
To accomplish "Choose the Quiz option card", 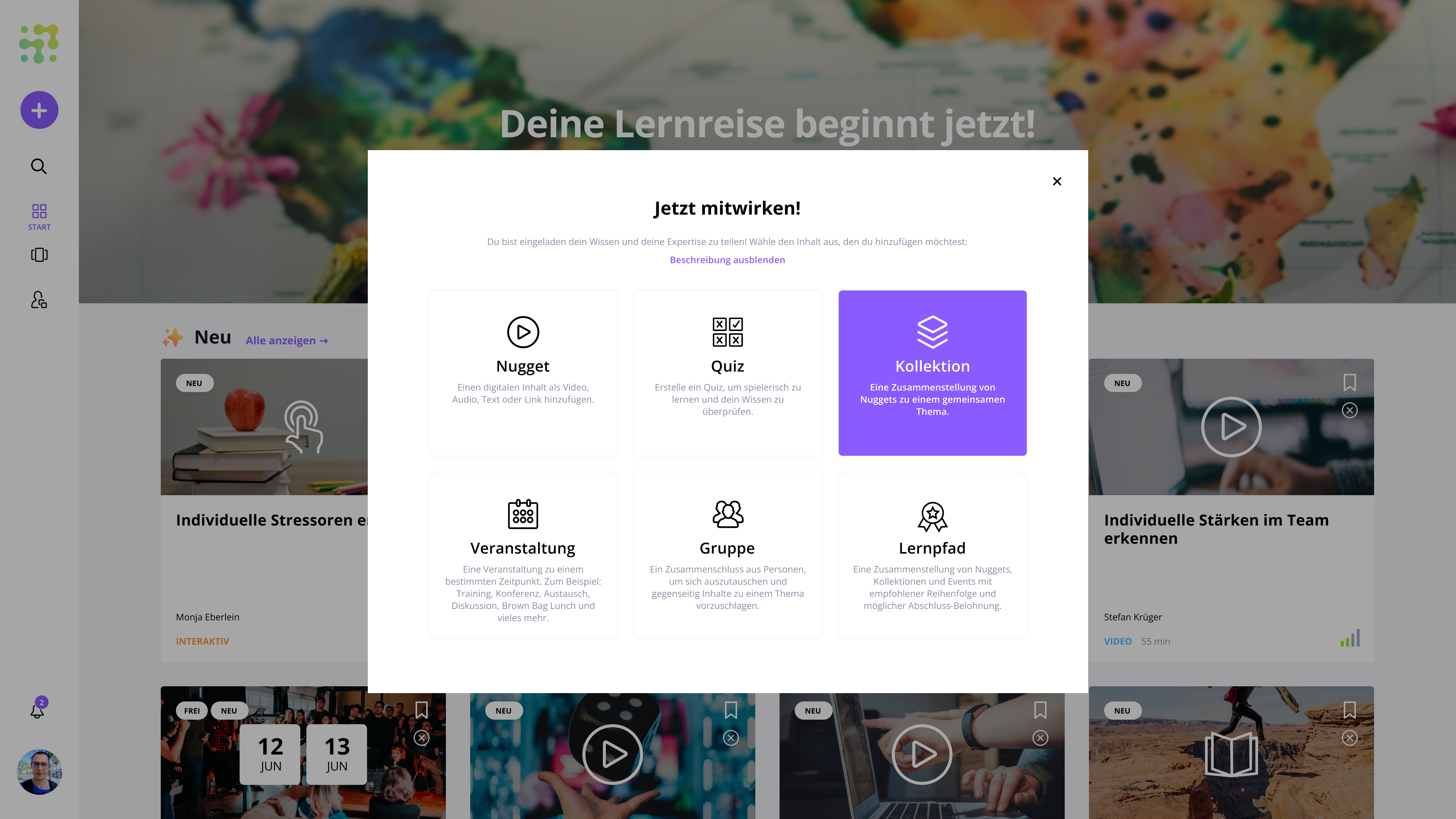I will tap(728, 373).
